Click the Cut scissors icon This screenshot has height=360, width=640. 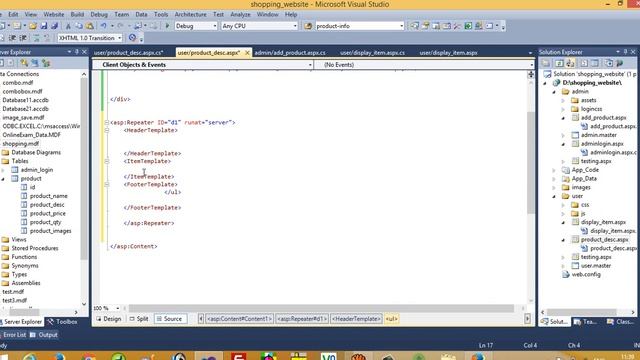click(x=68, y=26)
